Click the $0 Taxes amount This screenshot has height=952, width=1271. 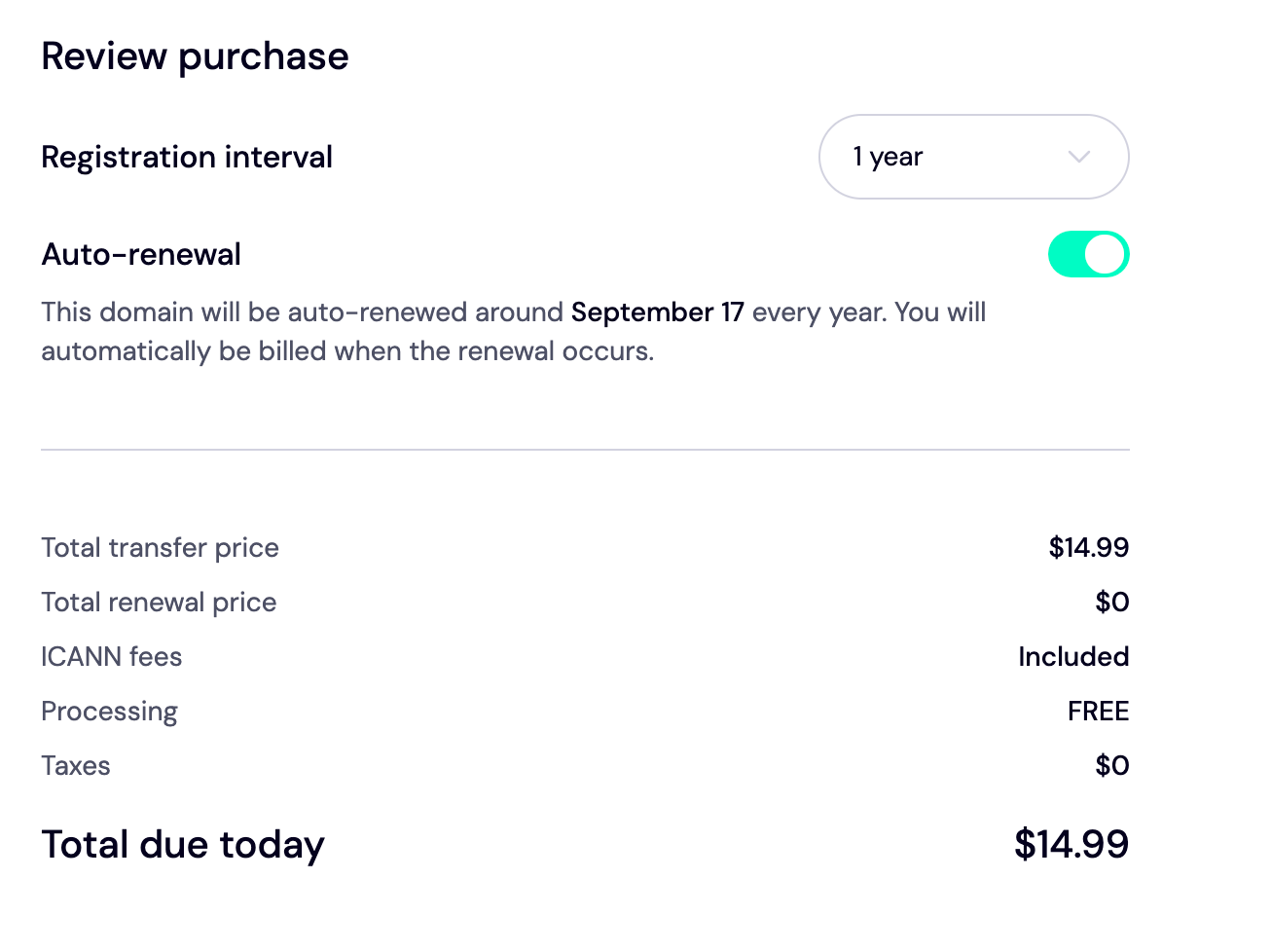pyautogui.click(x=1111, y=766)
